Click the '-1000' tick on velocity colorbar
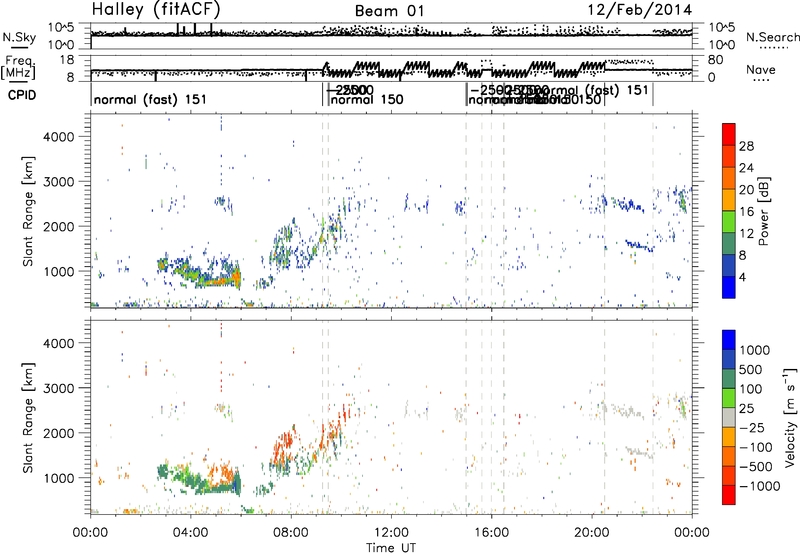The height and width of the screenshot is (554, 800). (x=759, y=486)
